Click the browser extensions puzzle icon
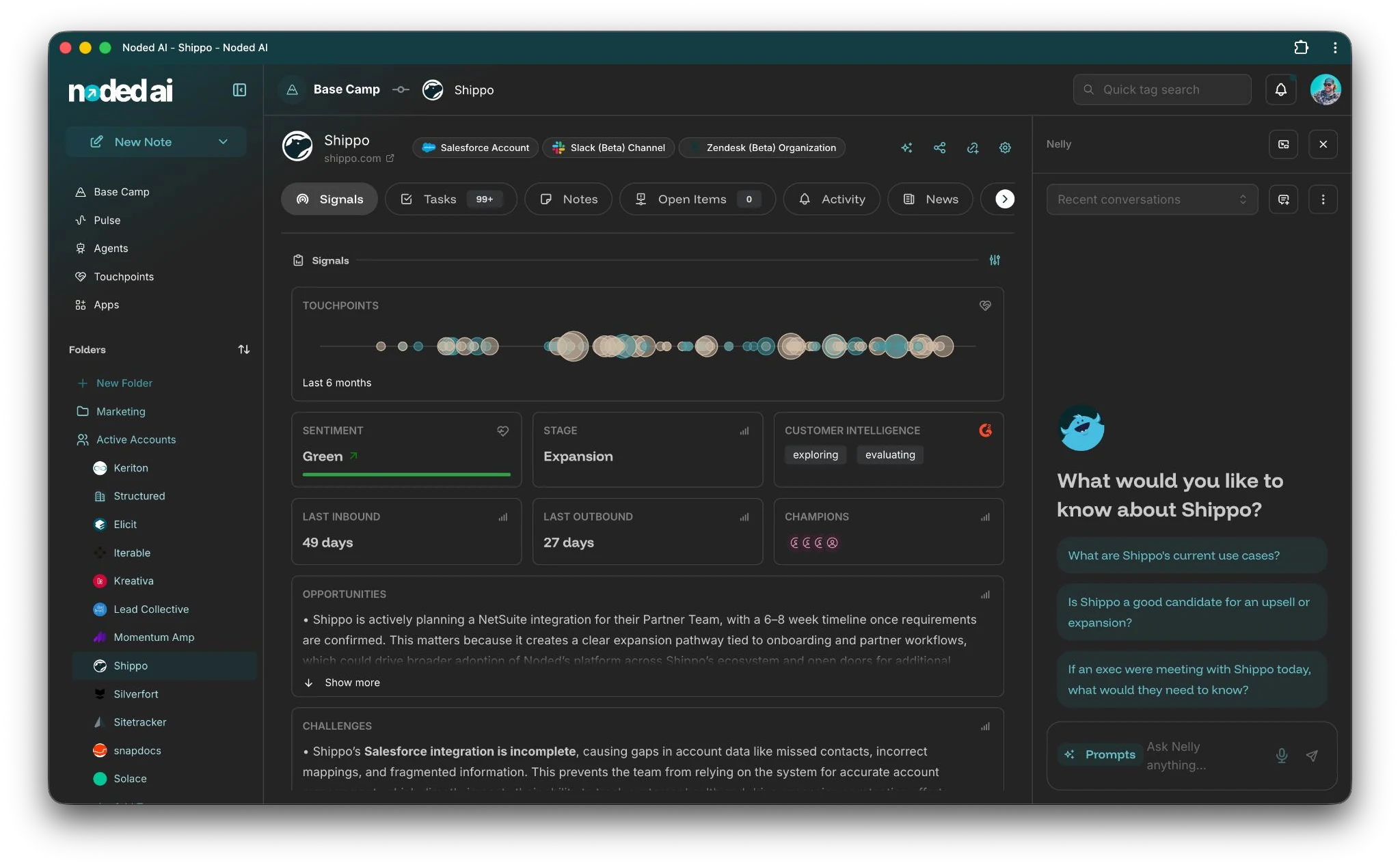The image size is (1400, 867). tap(1302, 47)
